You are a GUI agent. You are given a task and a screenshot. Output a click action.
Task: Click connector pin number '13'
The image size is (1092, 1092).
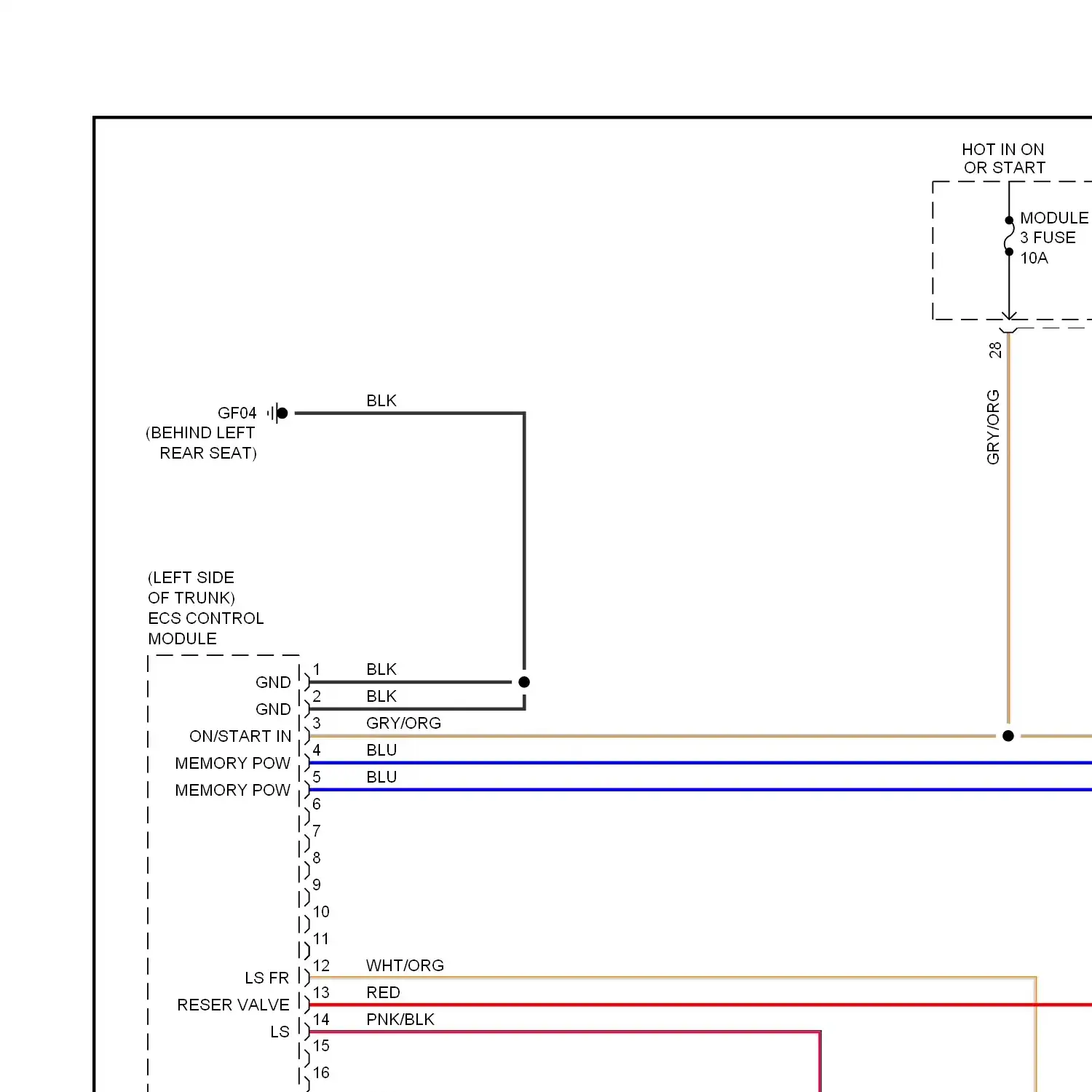coord(321,992)
